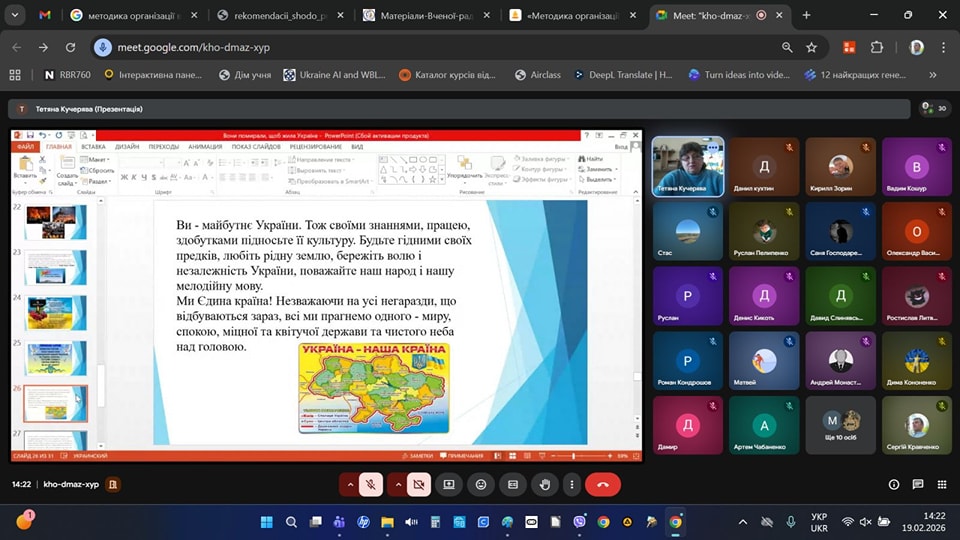Click Тетяна Кучерява's video tile
This screenshot has width=960, height=540.
coord(688,165)
